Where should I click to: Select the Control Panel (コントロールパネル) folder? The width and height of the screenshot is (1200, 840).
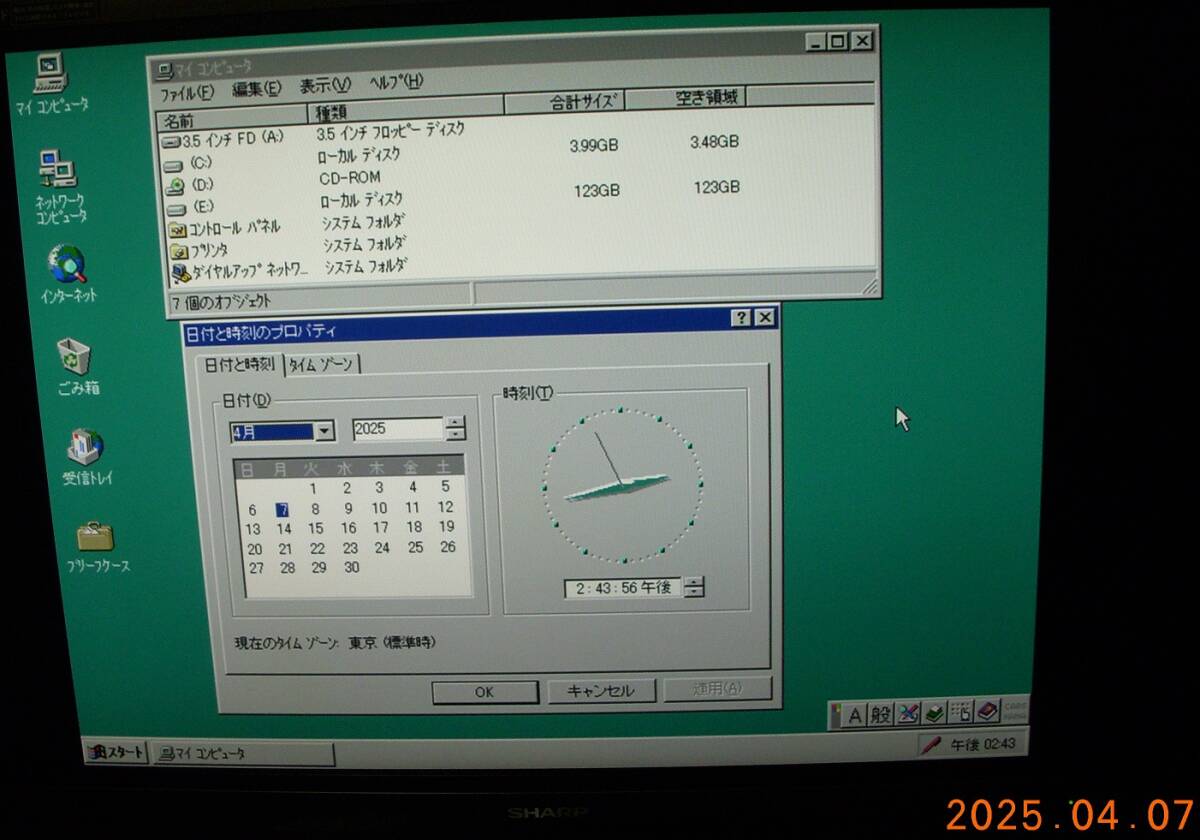(225, 227)
